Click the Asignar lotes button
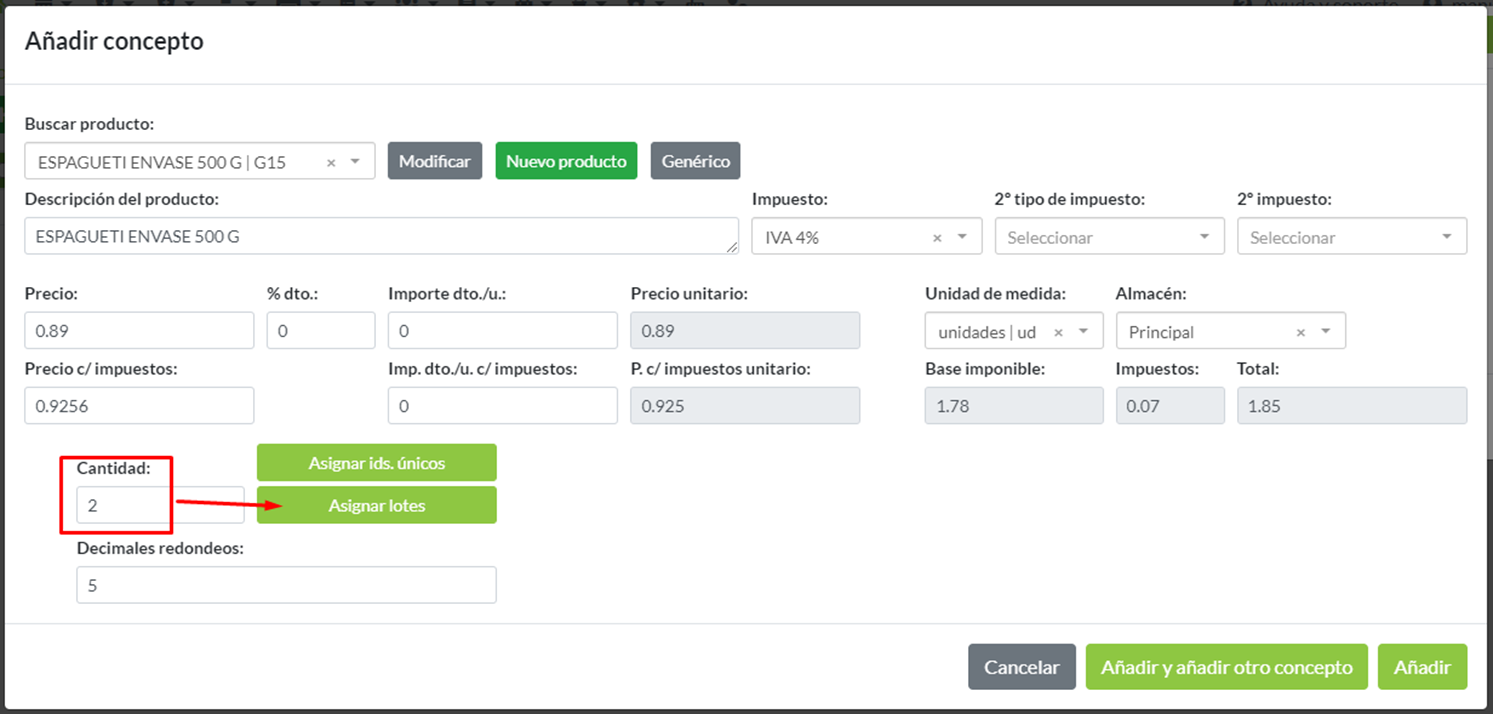Image resolution: width=1493 pixels, height=714 pixels. (x=376, y=505)
